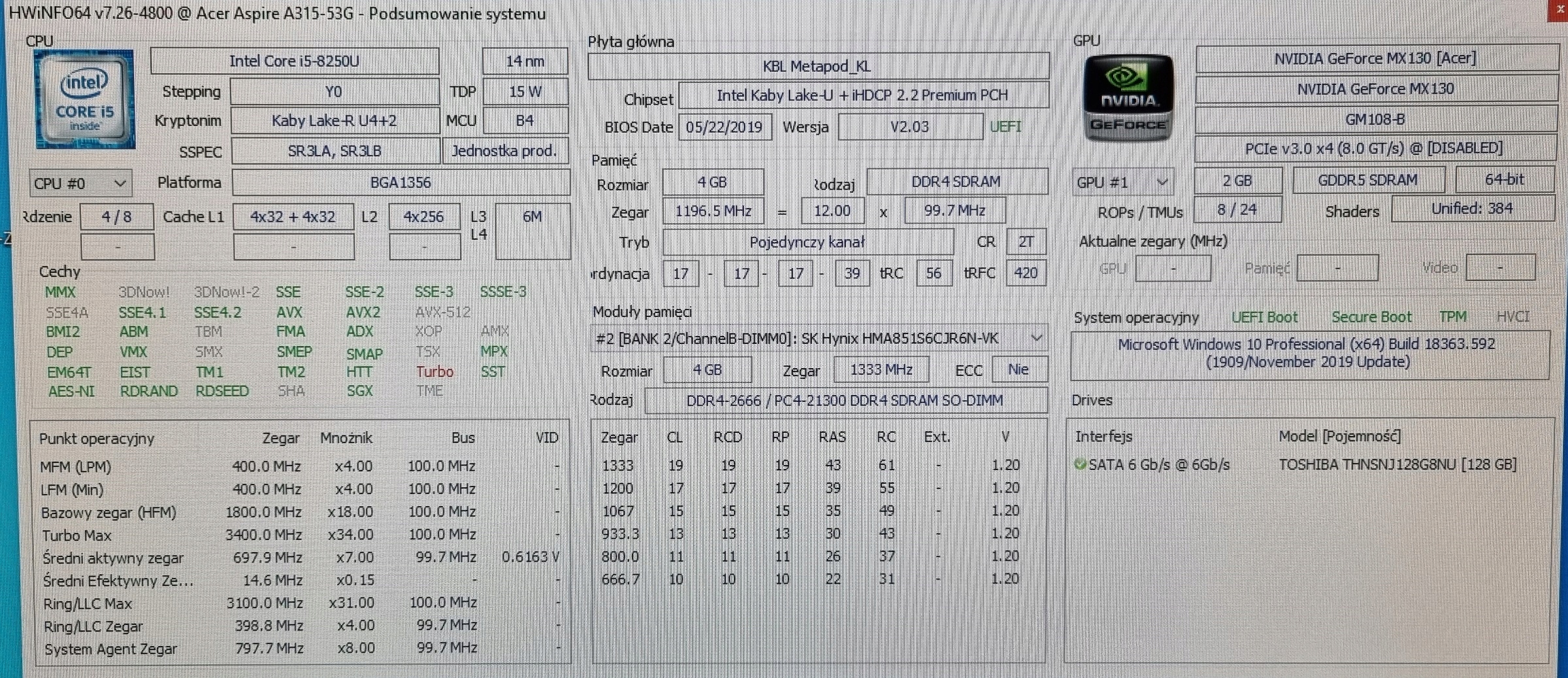Click the 0.6163 V VID value

tap(531, 557)
